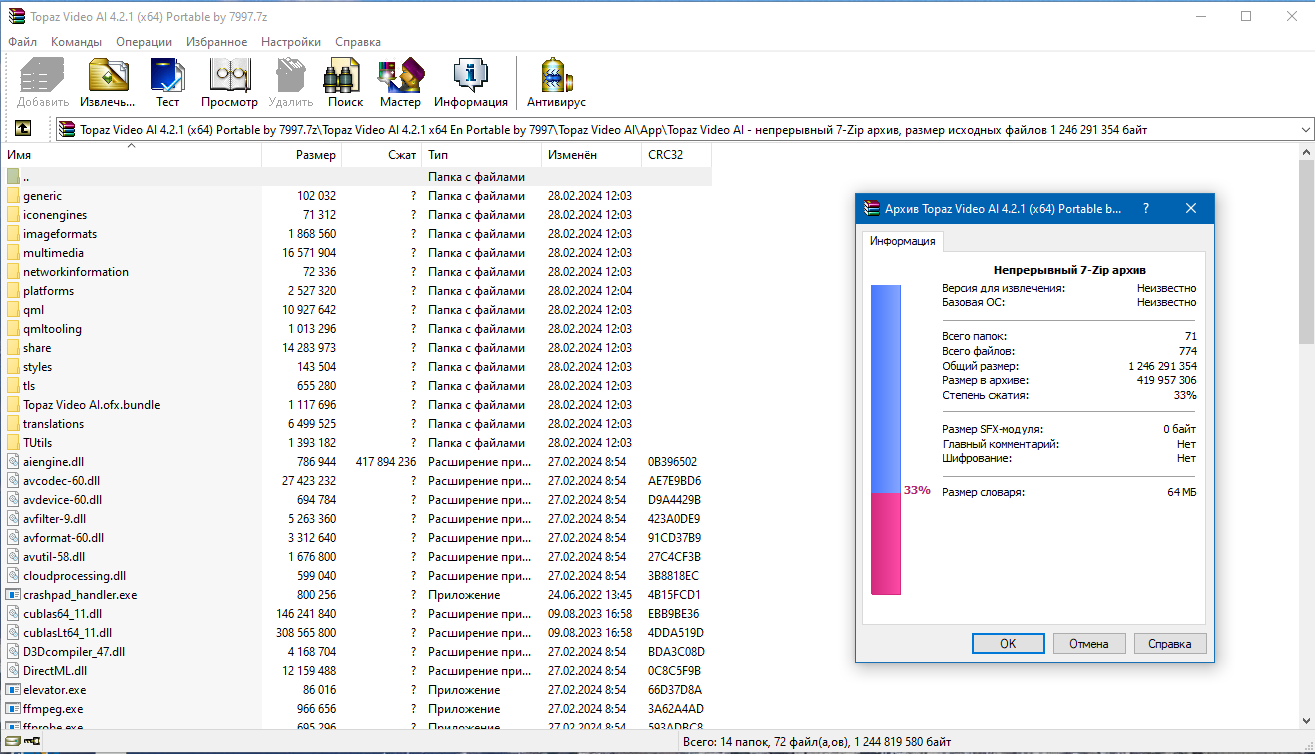The width and height of the screenshot is (1315, 754).
Task: Click the application icon of crashpad_handler.exe
Action: click(13, 595)
